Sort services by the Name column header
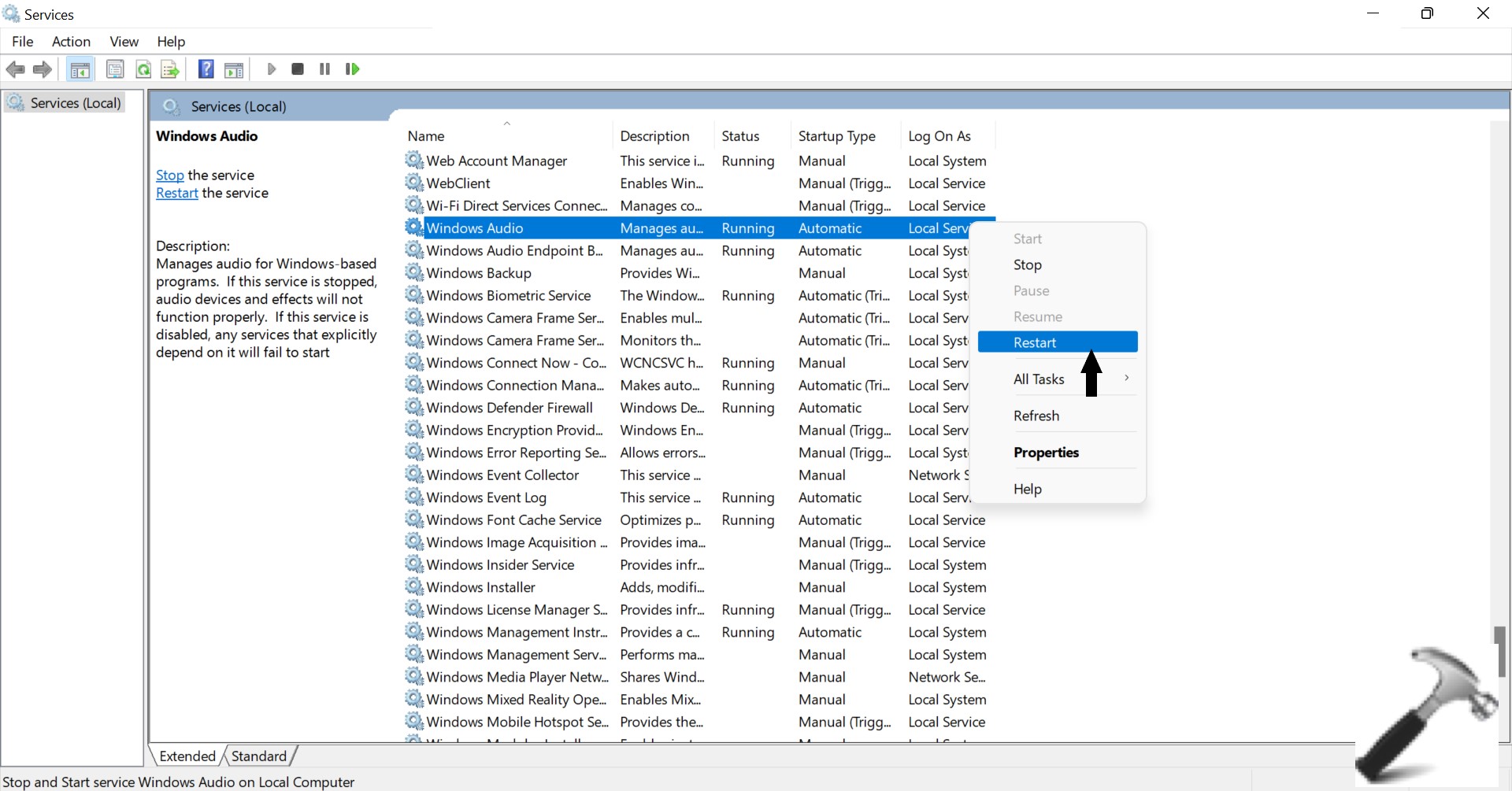The image size is (1512, 791). coord(426,136)
